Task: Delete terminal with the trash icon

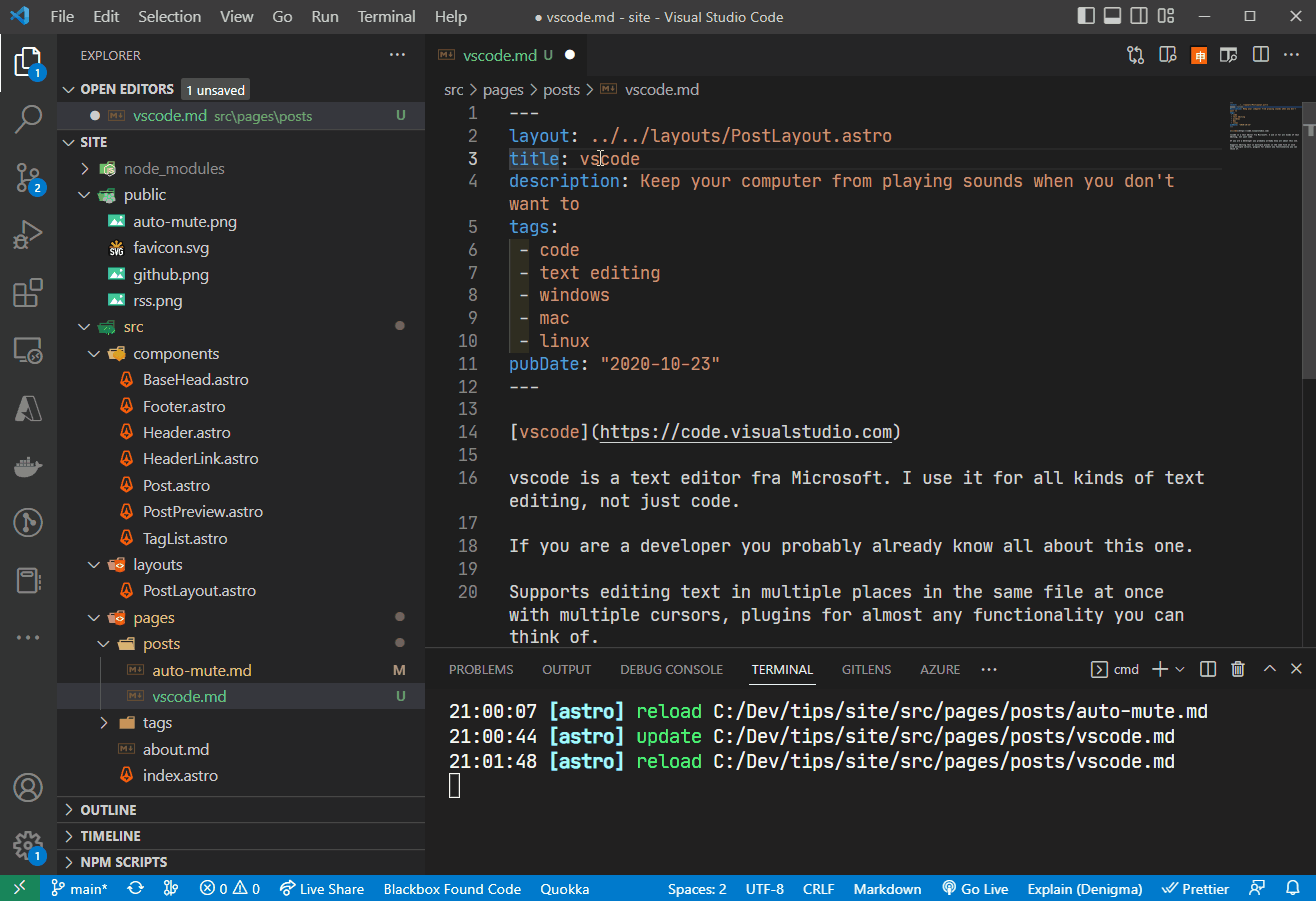Action: click(1238, 669)
